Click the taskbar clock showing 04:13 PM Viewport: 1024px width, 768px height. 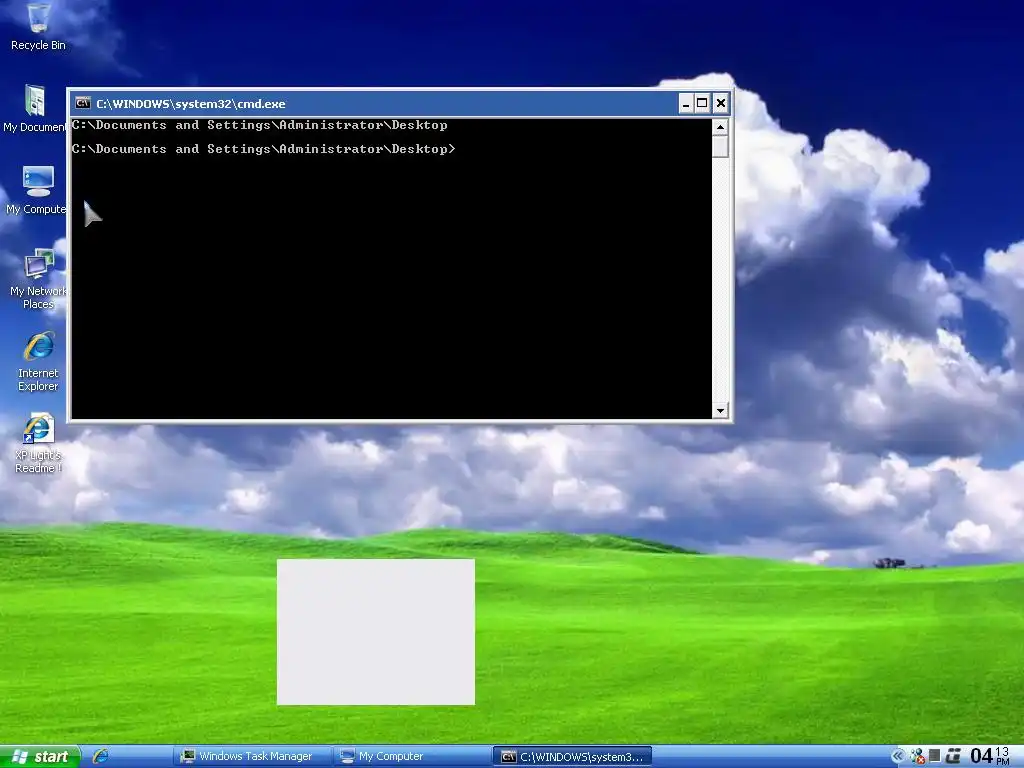(x=989, y=756)
